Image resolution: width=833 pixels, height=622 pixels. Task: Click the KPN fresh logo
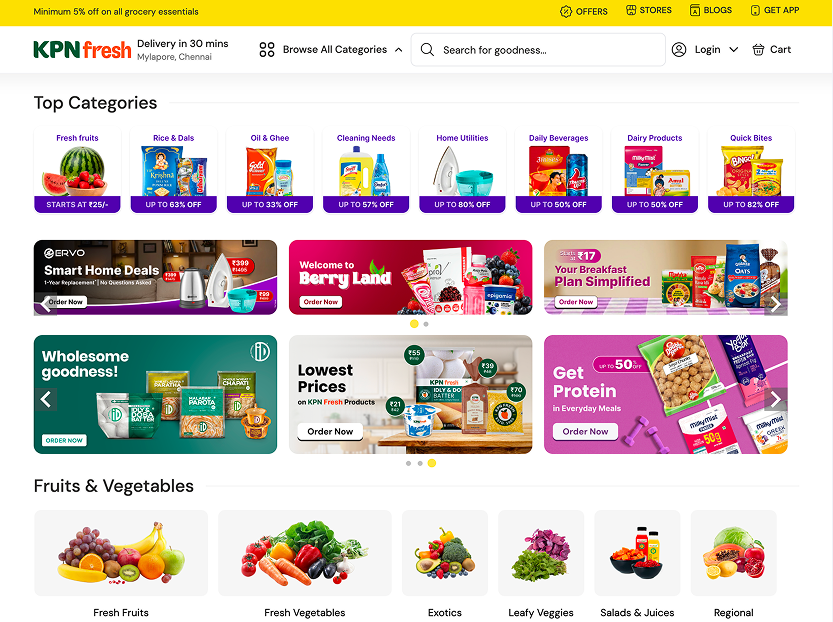coord(82,50)
